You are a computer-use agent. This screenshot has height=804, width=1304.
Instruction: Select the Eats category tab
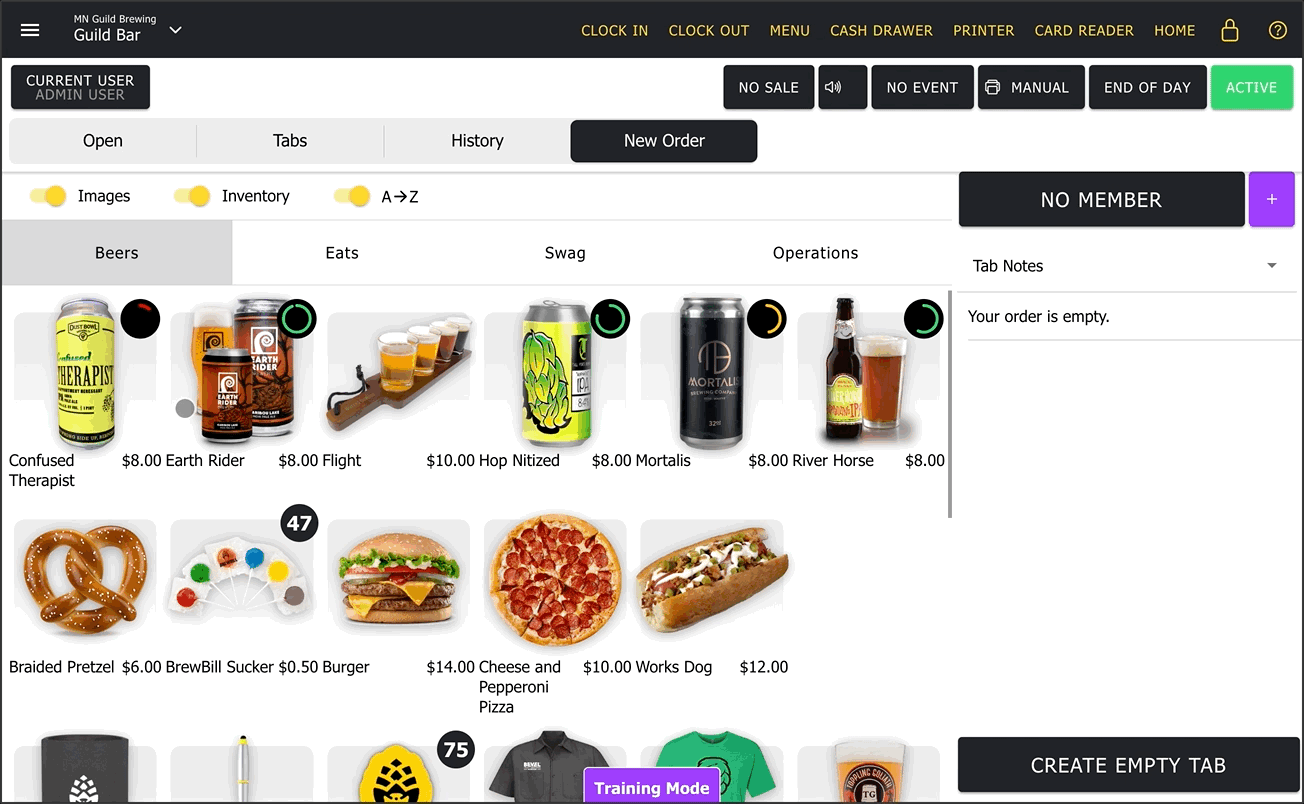pyautogui.click(x=342, y=253)
